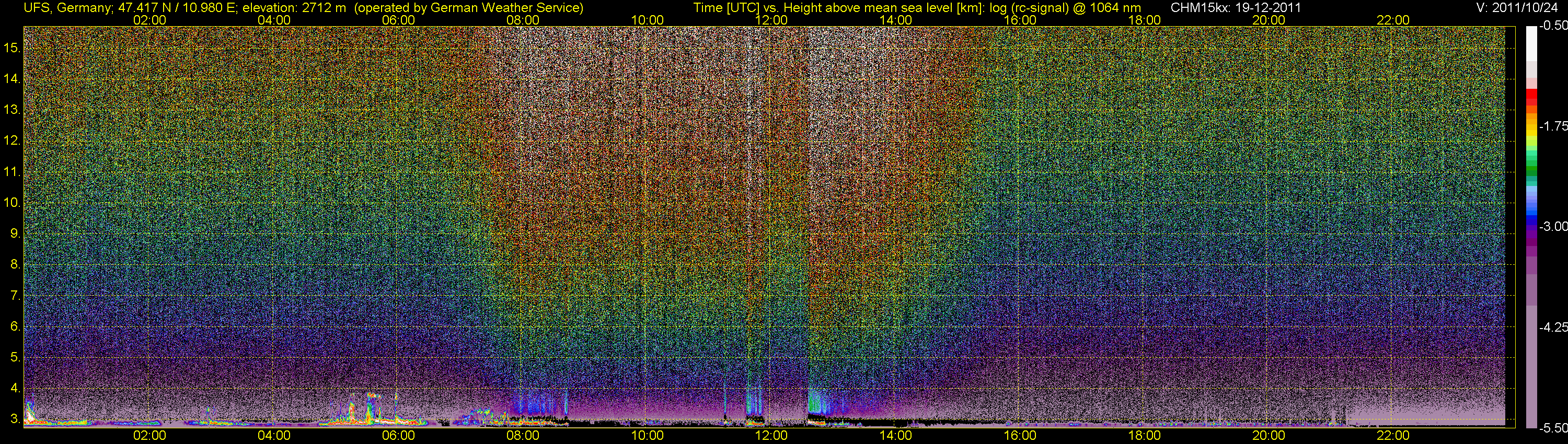Screen dimensions: 1568x444
Task: Click the height-axis label '15.' km
Action: [13, 48]
